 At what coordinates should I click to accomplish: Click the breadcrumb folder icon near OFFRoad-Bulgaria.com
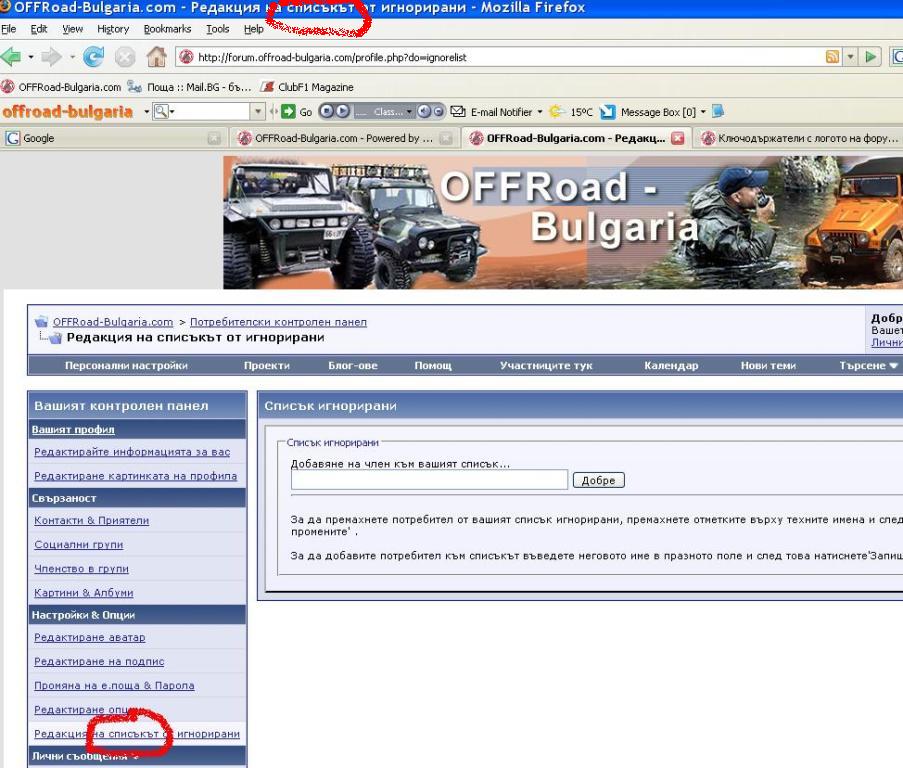pyautogui.click(x=41, y=321)
